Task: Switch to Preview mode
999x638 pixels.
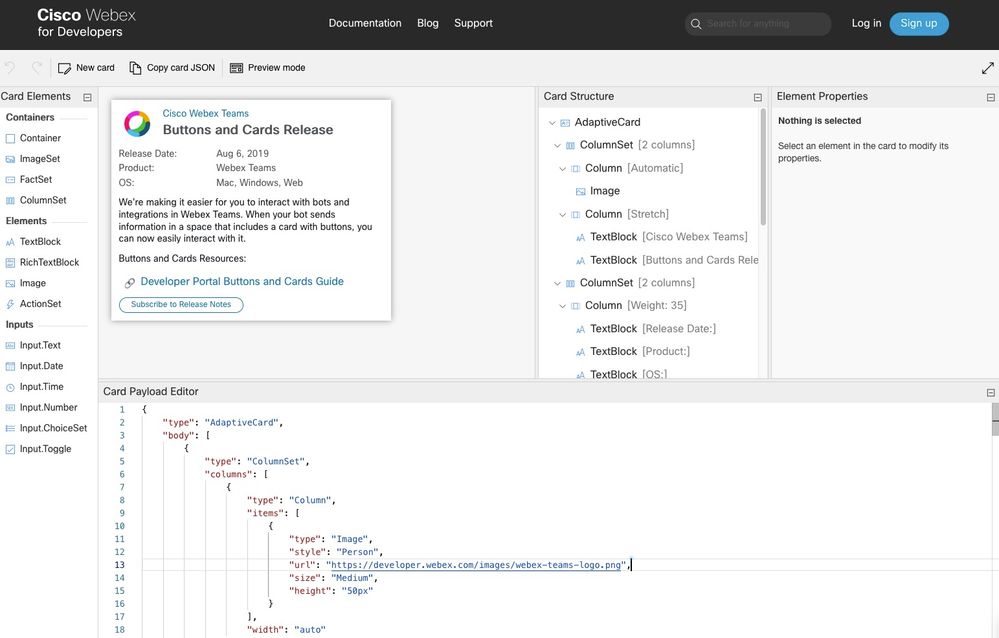Action: [268, 68]
